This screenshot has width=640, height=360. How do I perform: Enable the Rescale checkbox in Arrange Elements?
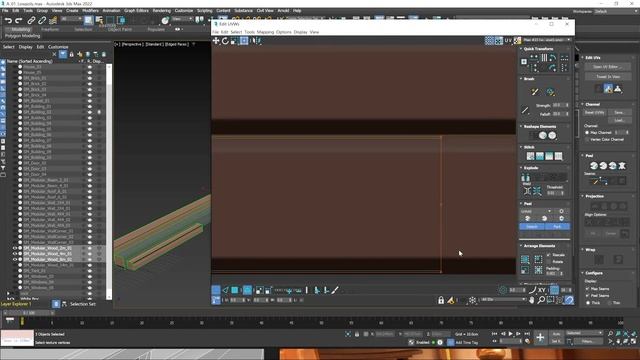549,255
